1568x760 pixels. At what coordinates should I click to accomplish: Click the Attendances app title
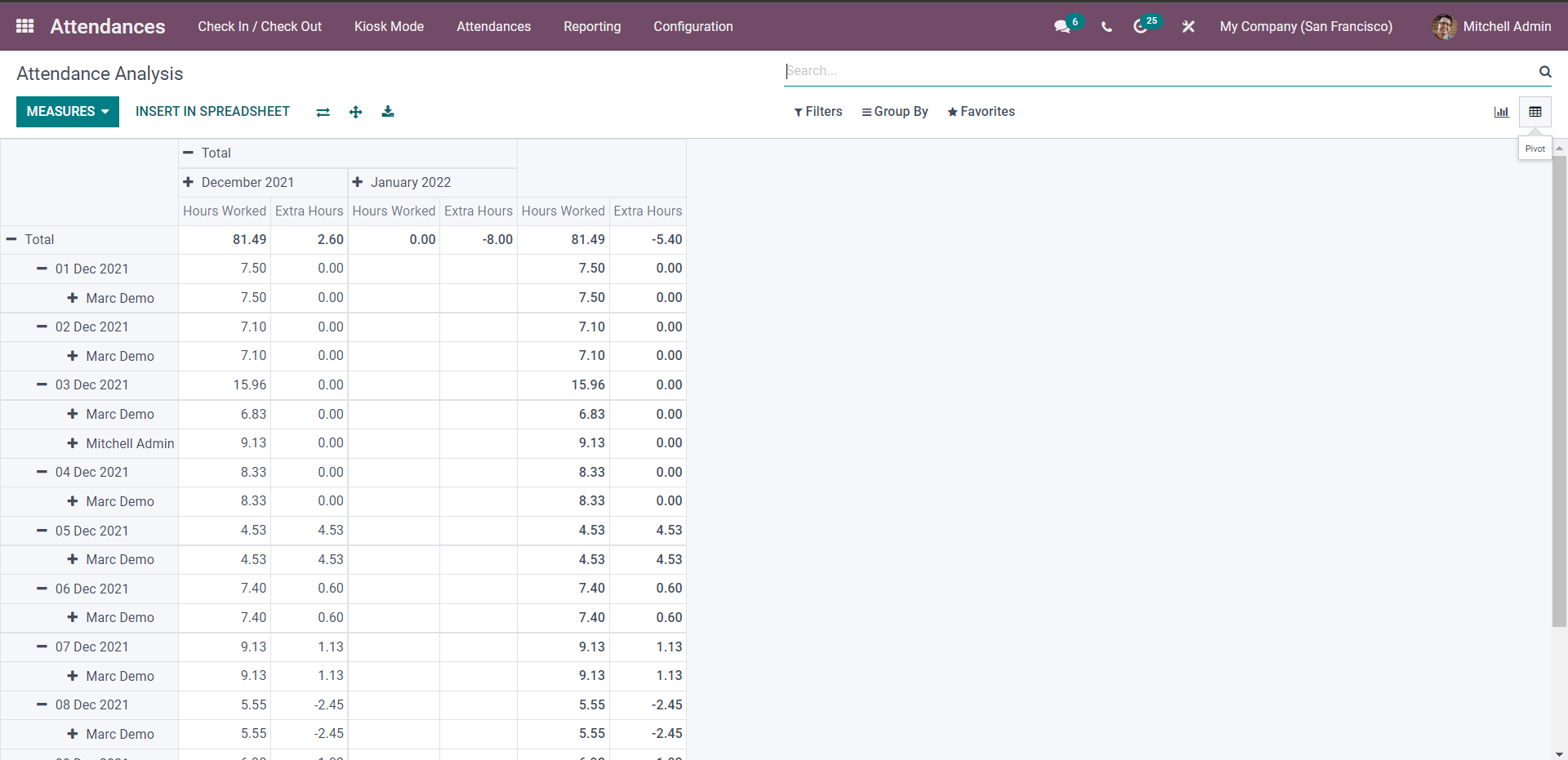[x=108, y=26]
